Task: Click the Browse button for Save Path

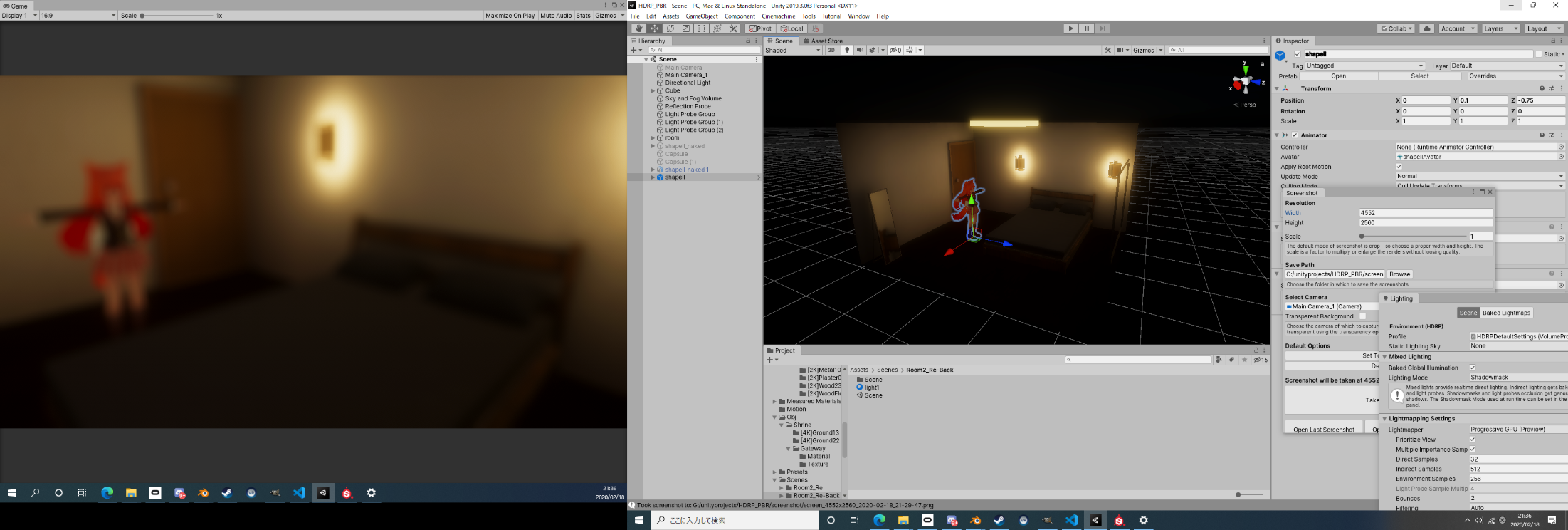Action: pyautogui.click(x=1399, y=274)
